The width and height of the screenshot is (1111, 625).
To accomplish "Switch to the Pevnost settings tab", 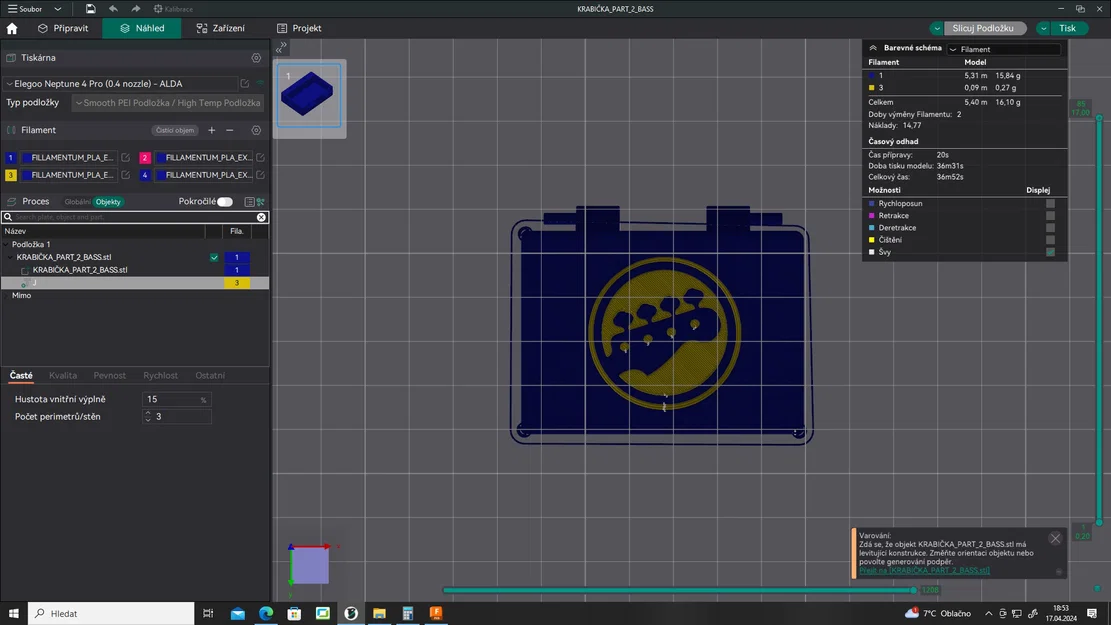I will click(109, 376).
